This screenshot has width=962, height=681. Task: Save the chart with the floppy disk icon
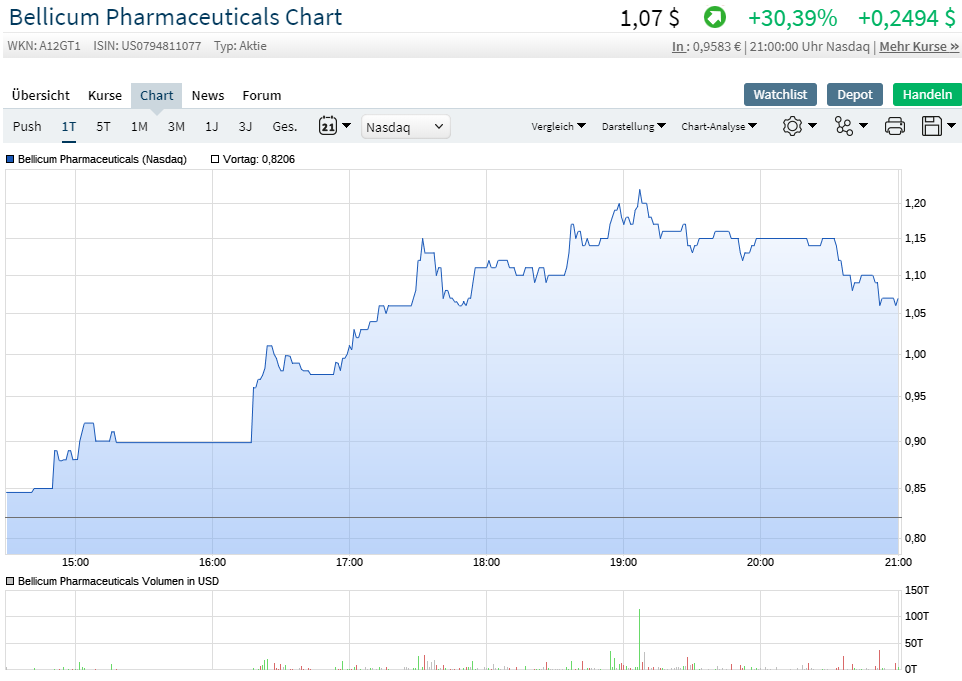[932, 125]
